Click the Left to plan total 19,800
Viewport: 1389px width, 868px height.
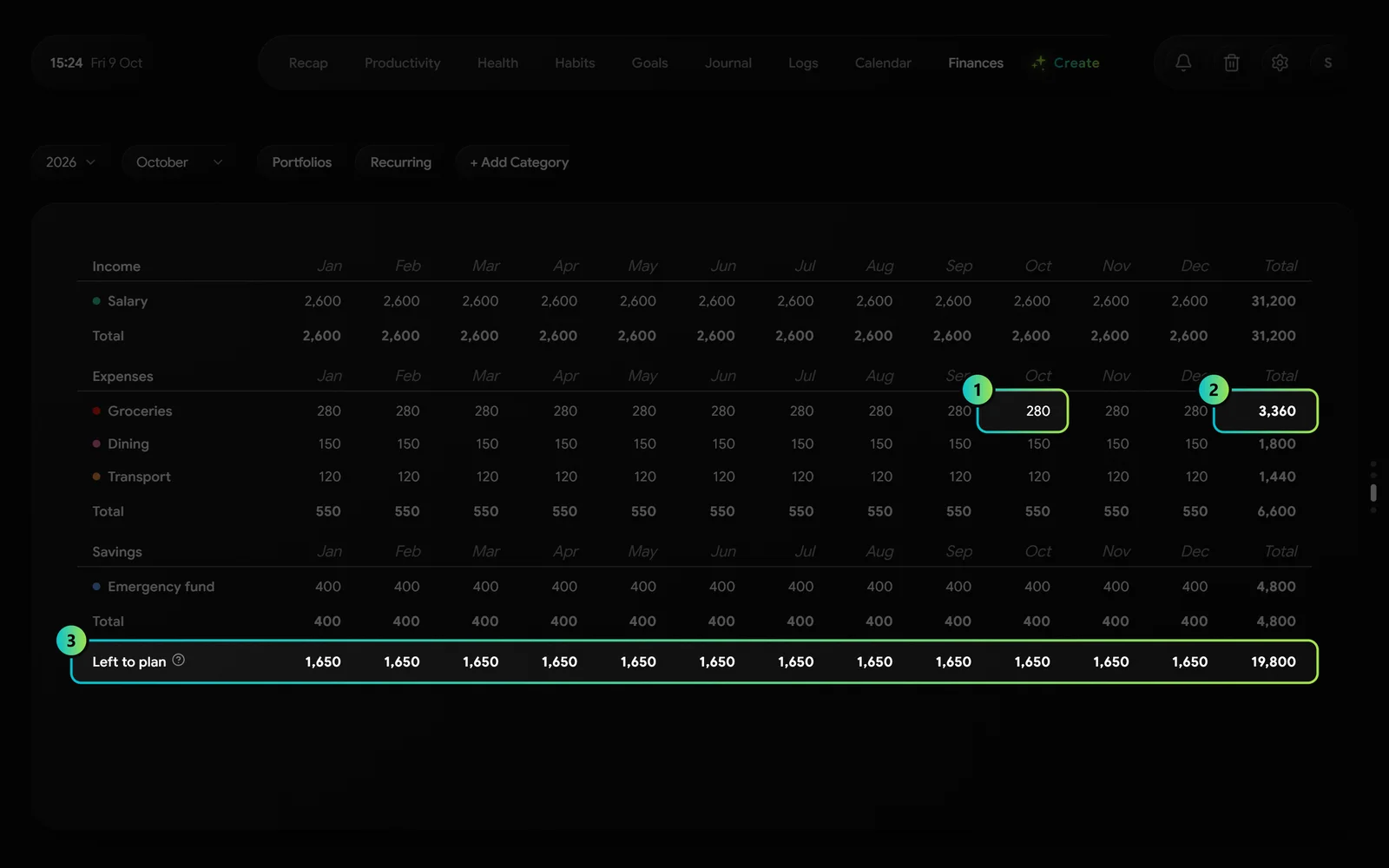click(x=1274, y=661)
